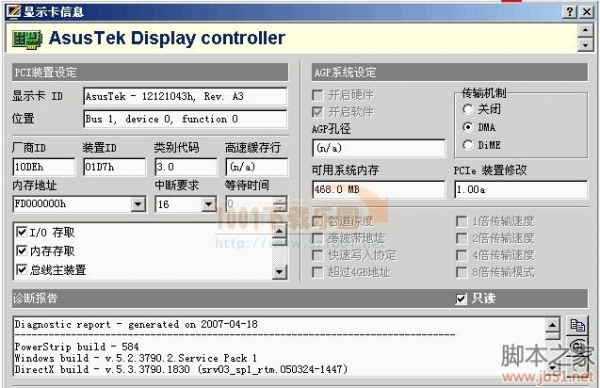Click the 厂商ID field 10DEh

pyautogui.click(x=44, y=167)
